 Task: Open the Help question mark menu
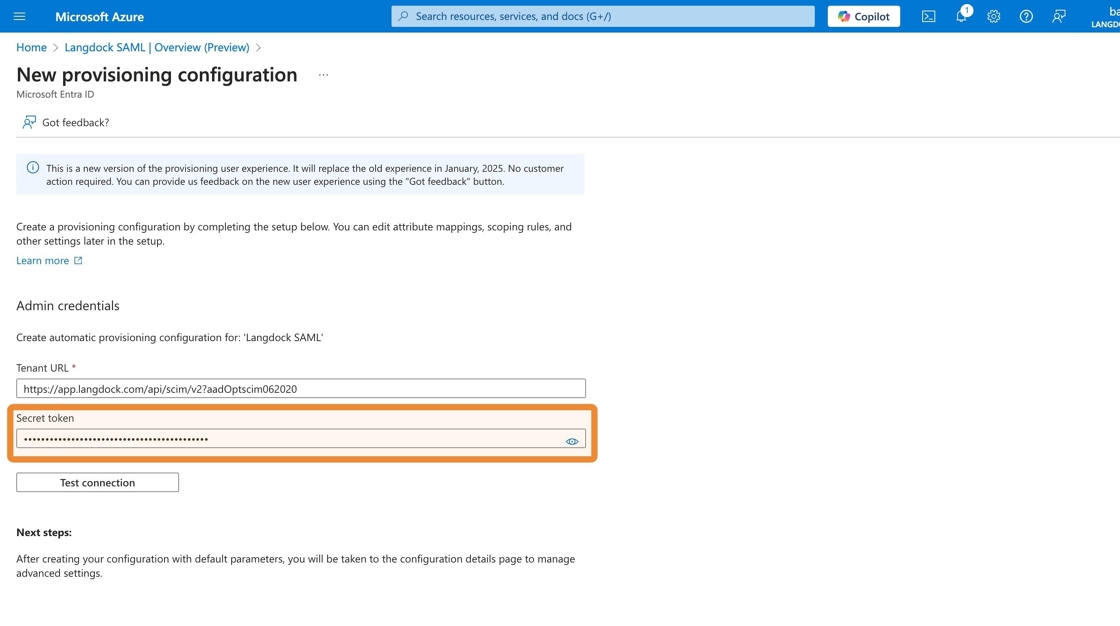[1026, 16]
